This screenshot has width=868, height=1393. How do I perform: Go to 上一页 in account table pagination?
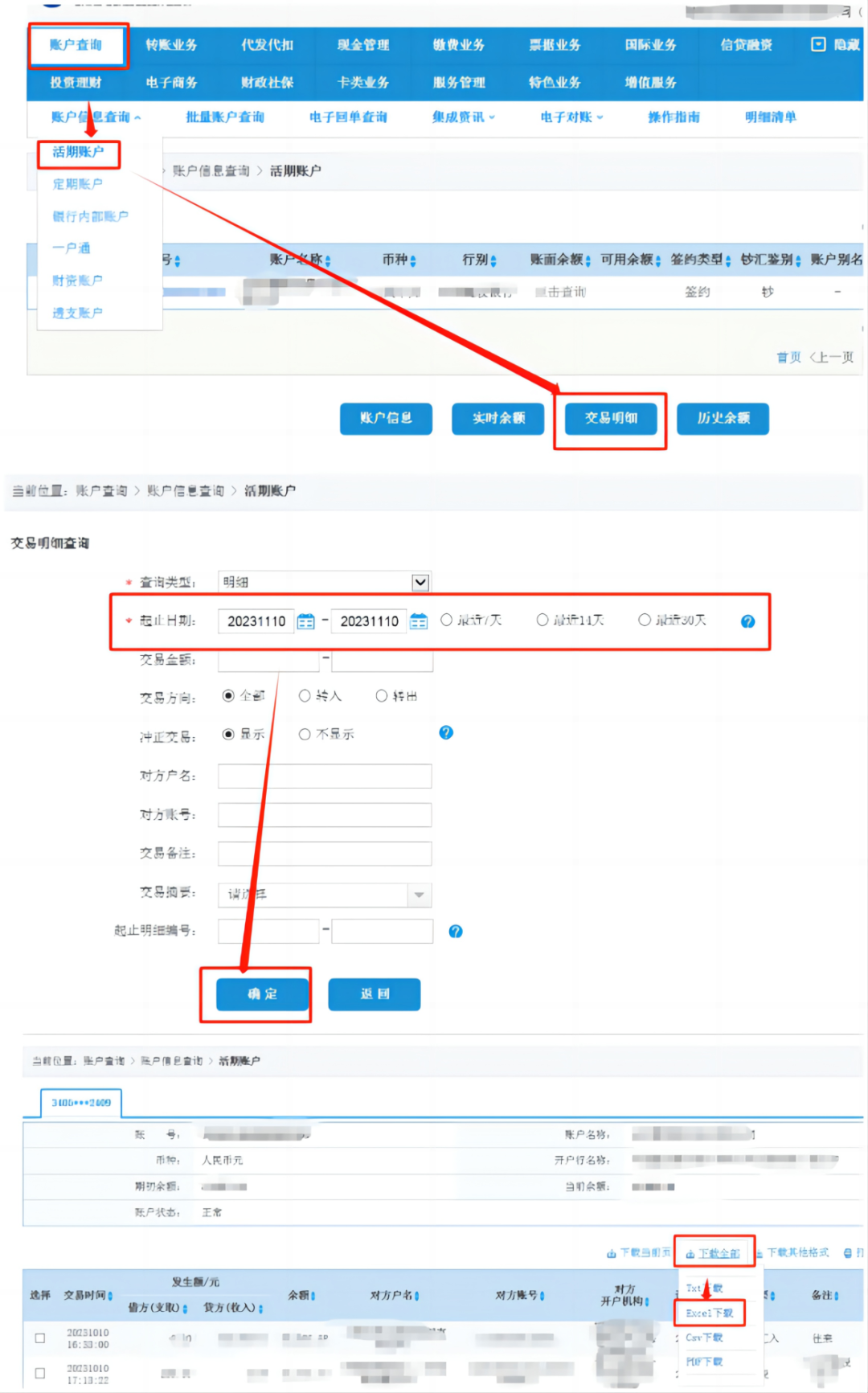click(x=832, y=358)
